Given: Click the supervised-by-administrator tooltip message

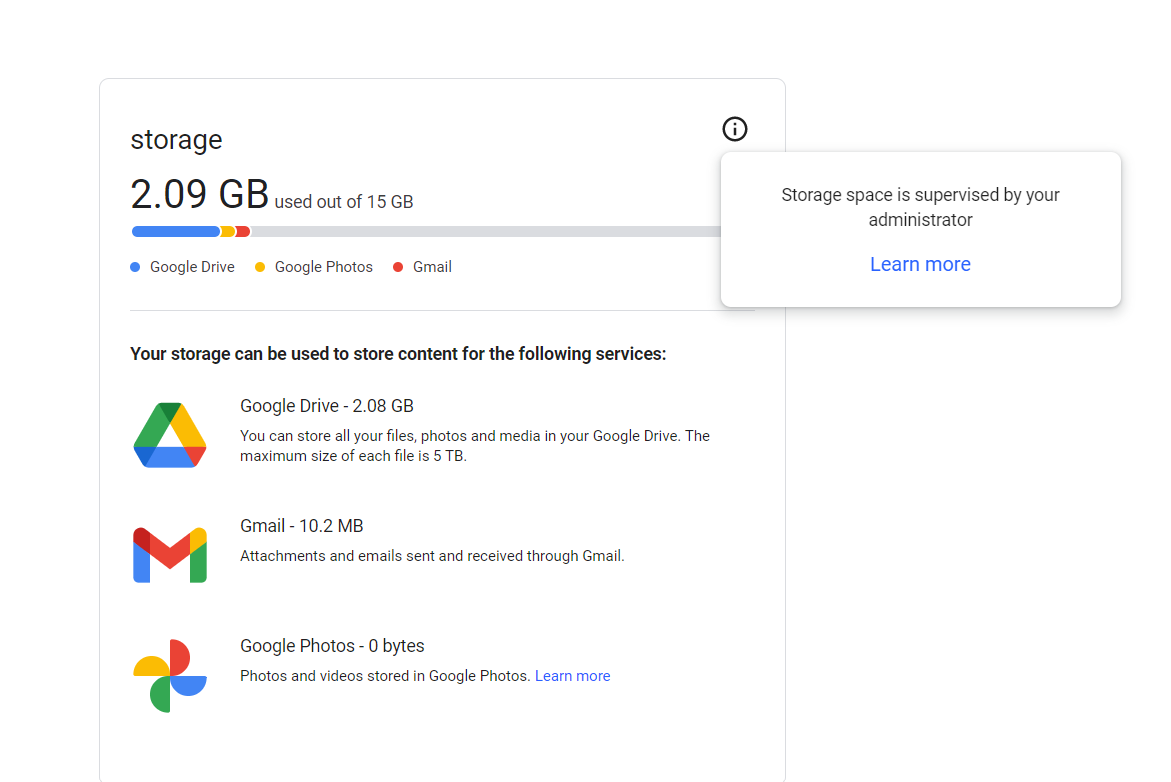Looking at the screenshot, I should pos(920,207).
